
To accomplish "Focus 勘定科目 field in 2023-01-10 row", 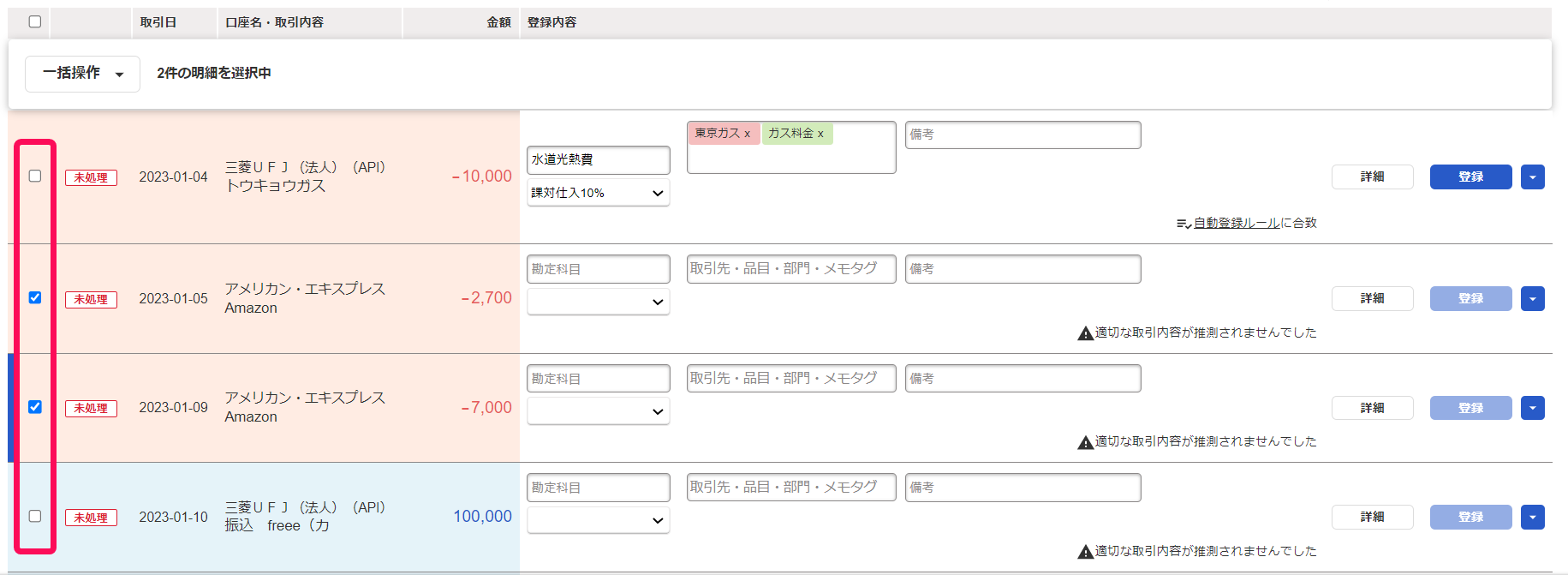I will point(598,488).
